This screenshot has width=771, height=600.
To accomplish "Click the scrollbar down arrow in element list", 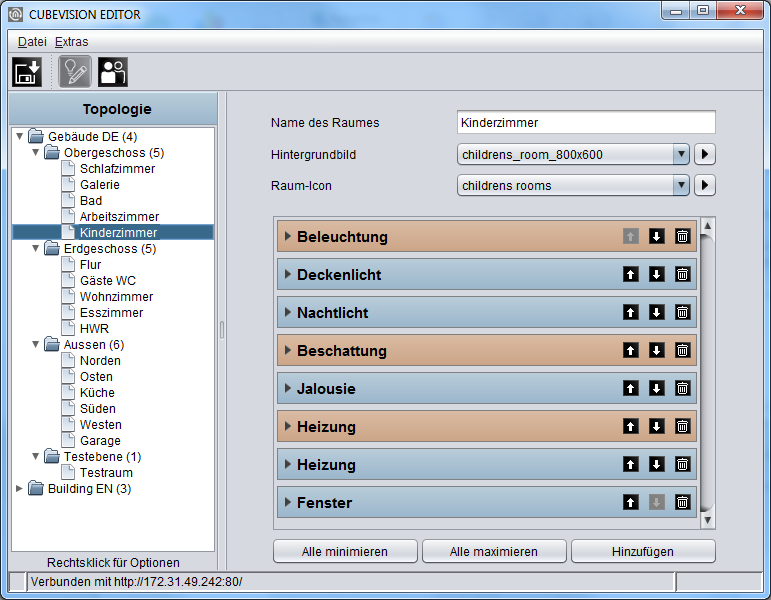I will coord(707,520).
